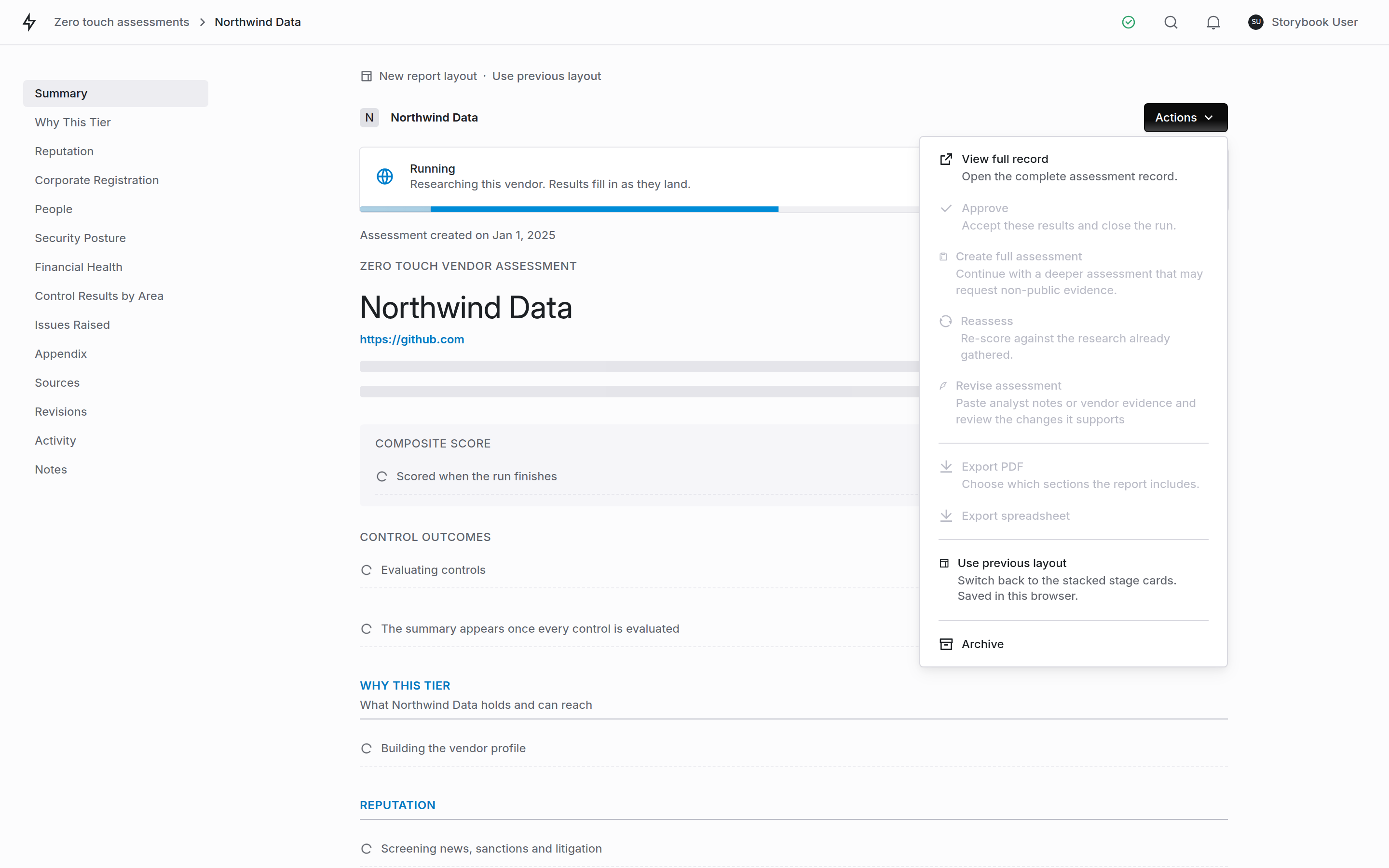The image size is (1389, 868).
Task: Click 'Scored when the run finishes' text
Action: click(x=477, y=476)
